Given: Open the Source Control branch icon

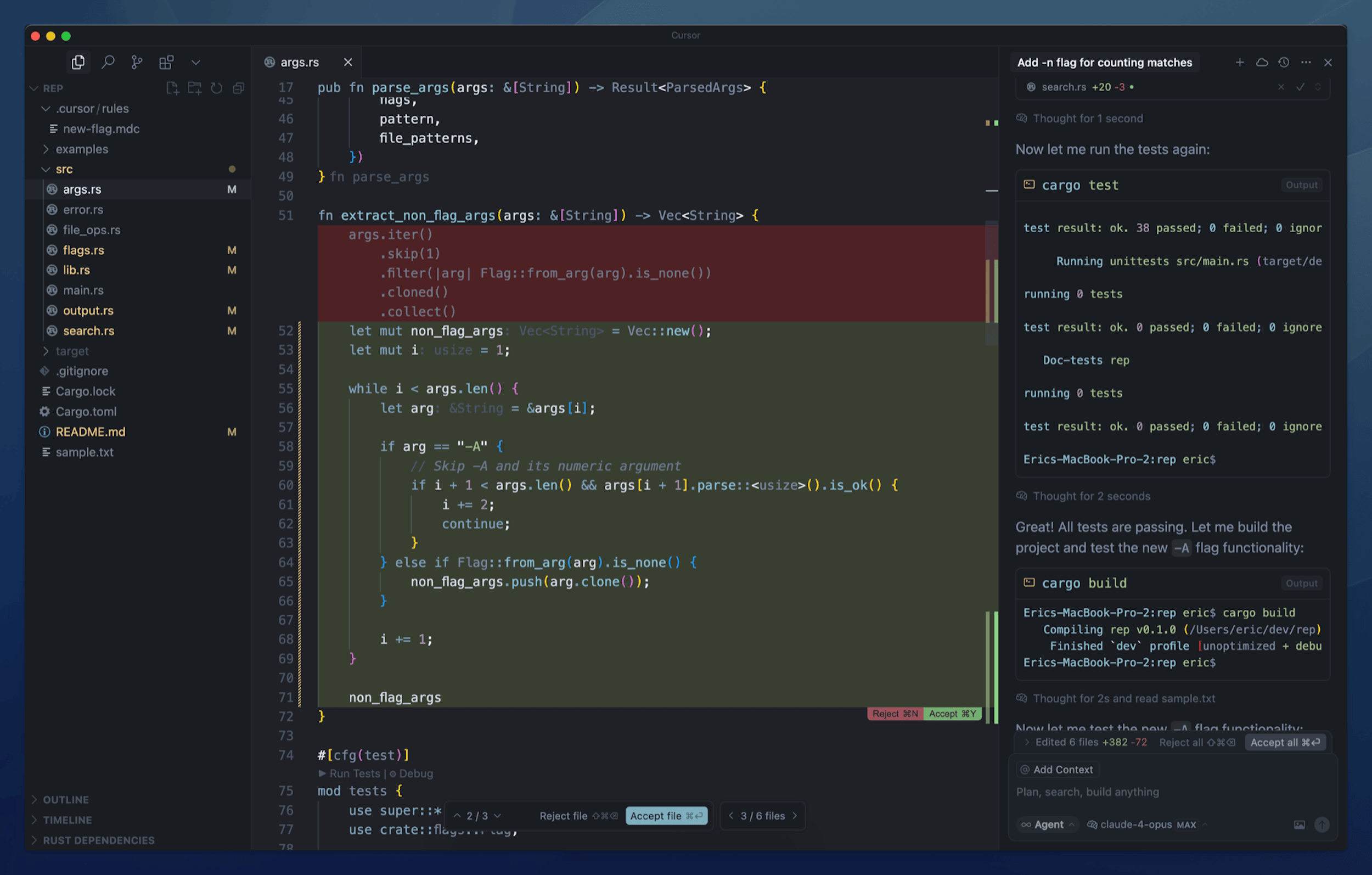Looking at the screenshot, I should [x=137, y=61].
